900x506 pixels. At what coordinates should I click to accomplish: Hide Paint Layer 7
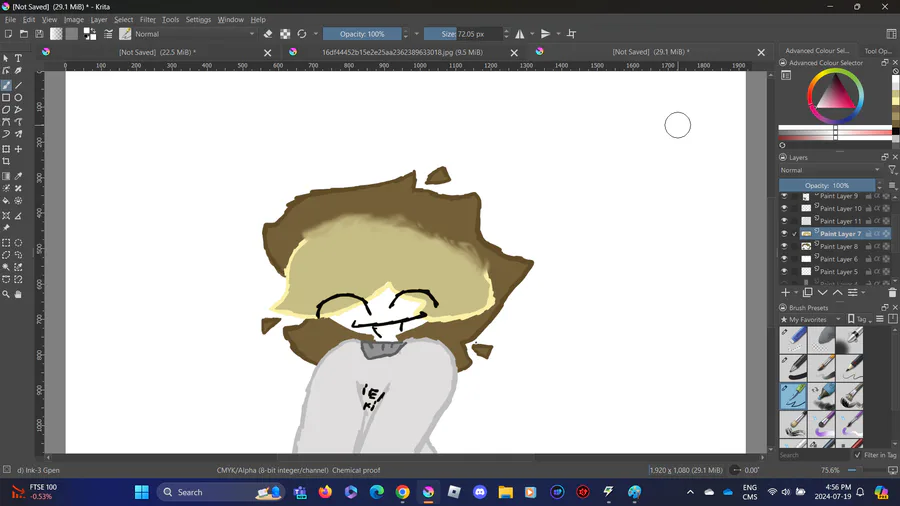coord(784,233)
